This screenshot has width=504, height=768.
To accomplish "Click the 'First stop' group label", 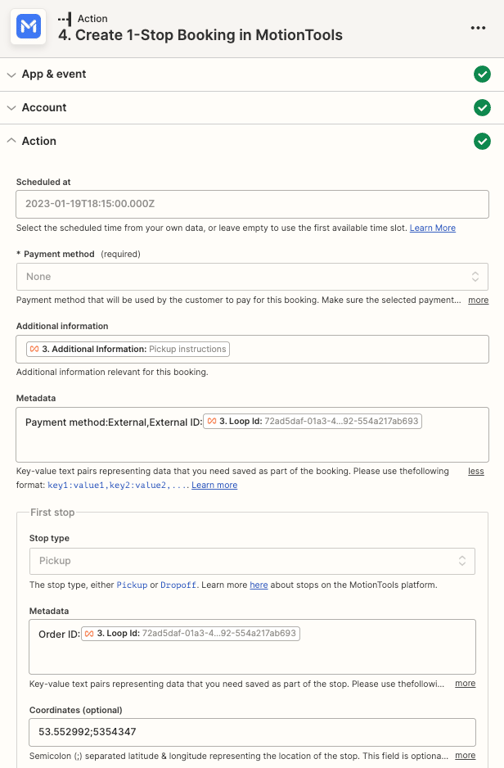I will [x=52, y=512].
